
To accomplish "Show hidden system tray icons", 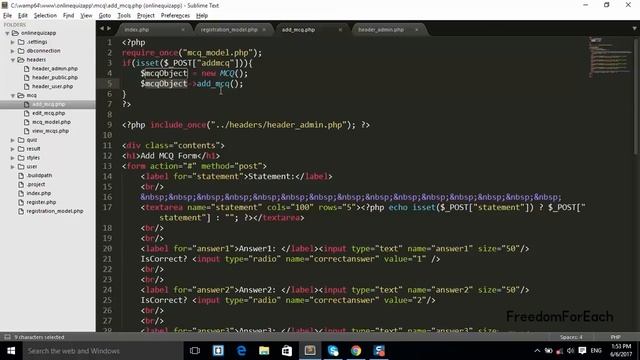I will (537, 351).
